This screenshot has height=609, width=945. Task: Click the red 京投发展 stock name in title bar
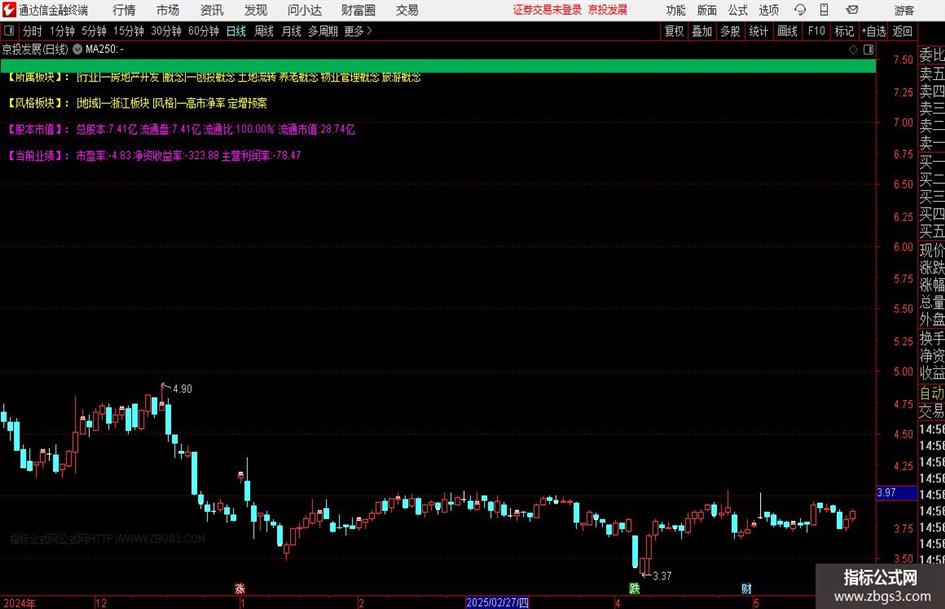(x=608, y=10)
